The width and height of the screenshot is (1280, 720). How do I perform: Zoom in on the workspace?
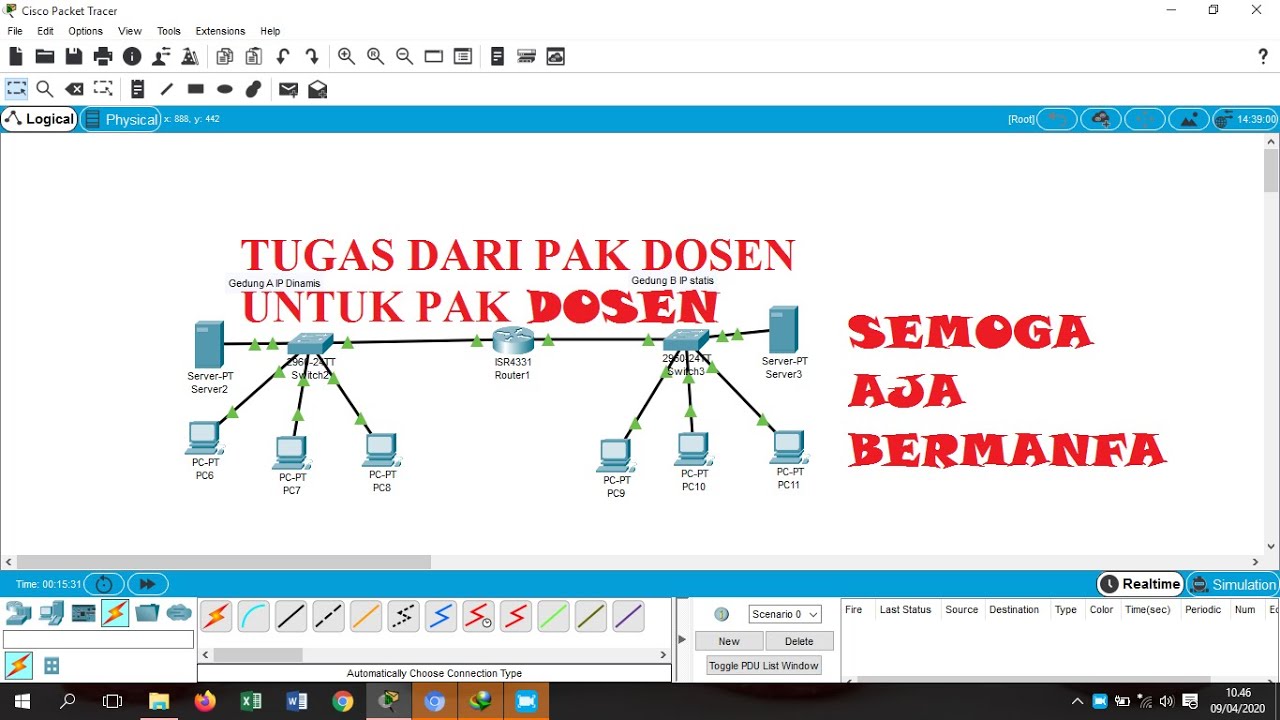tap(346, 57)
